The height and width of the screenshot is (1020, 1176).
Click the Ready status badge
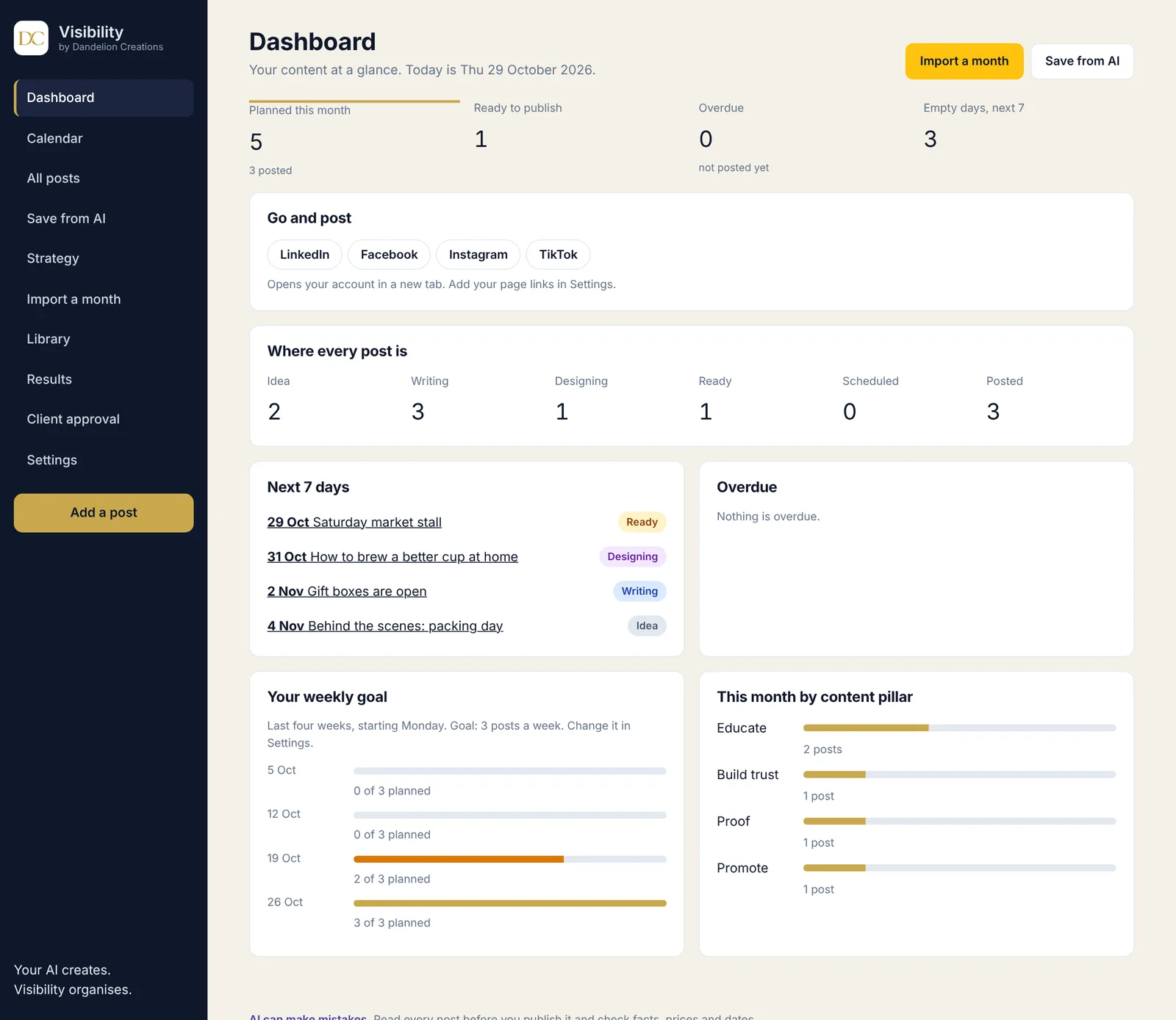click(x=642, y=522)
